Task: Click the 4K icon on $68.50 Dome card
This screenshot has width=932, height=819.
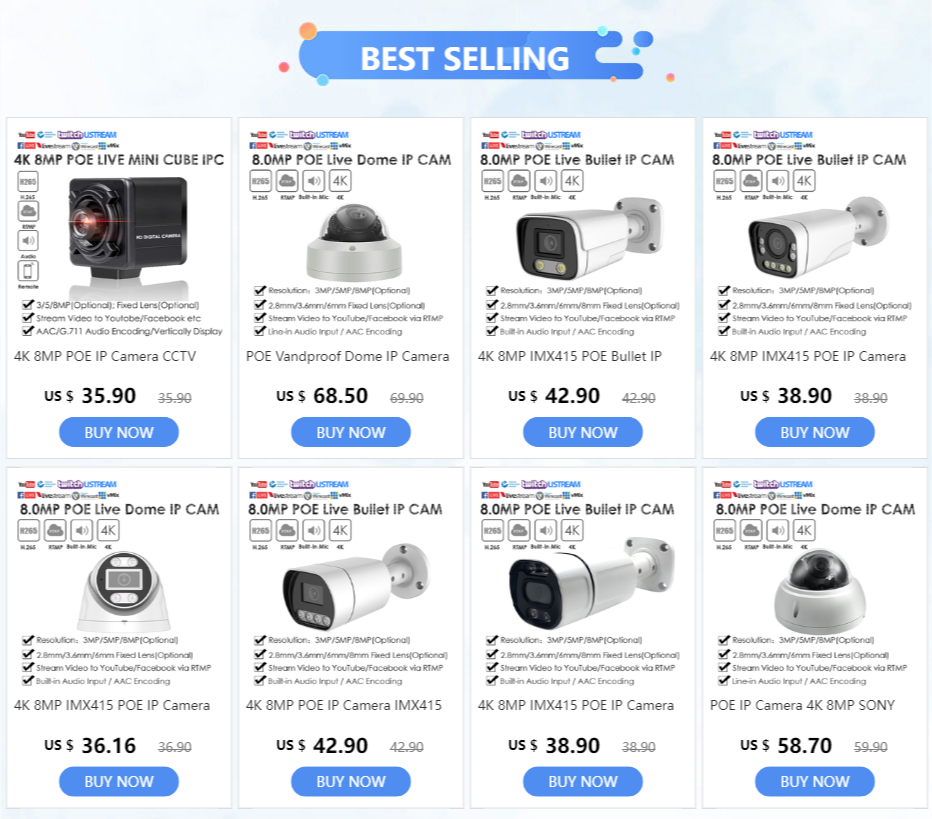Action: (341, 181)
